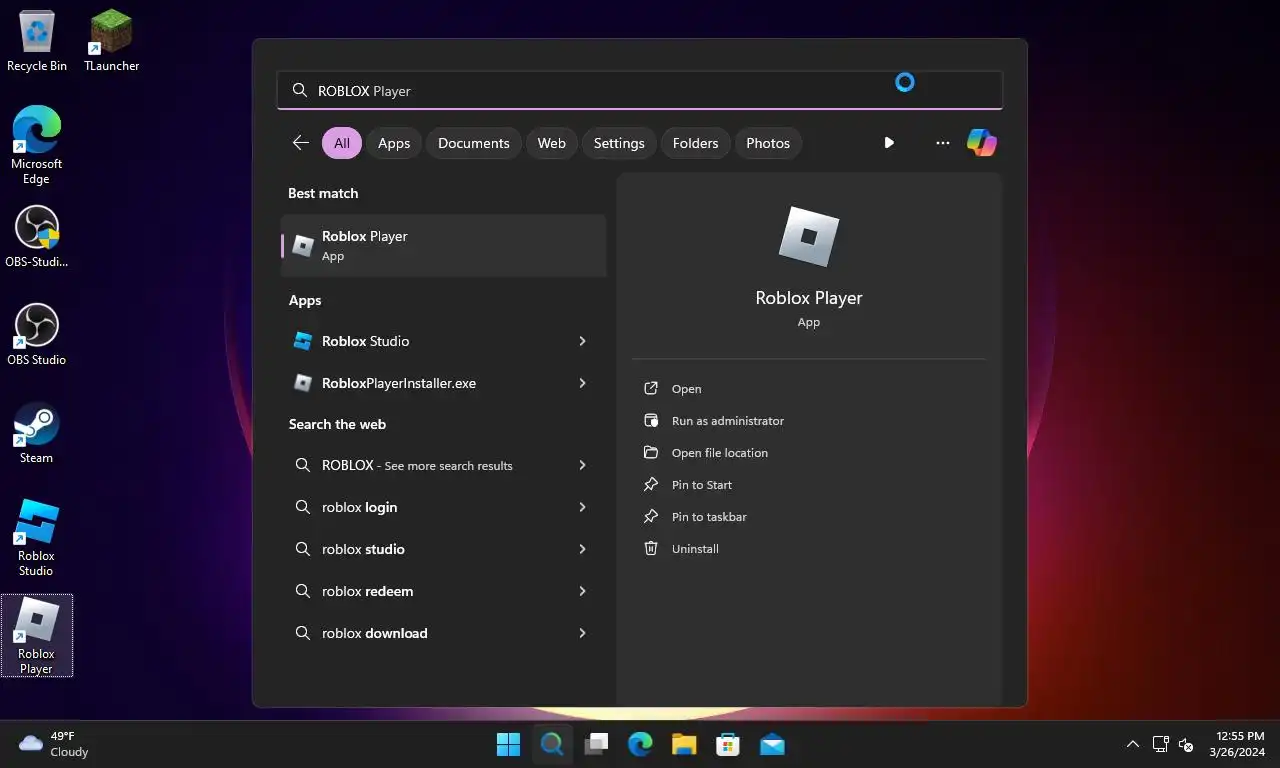Select the Microsoft Edge desktop shortcut
The image size is (1280, 768).
point(37,145)
